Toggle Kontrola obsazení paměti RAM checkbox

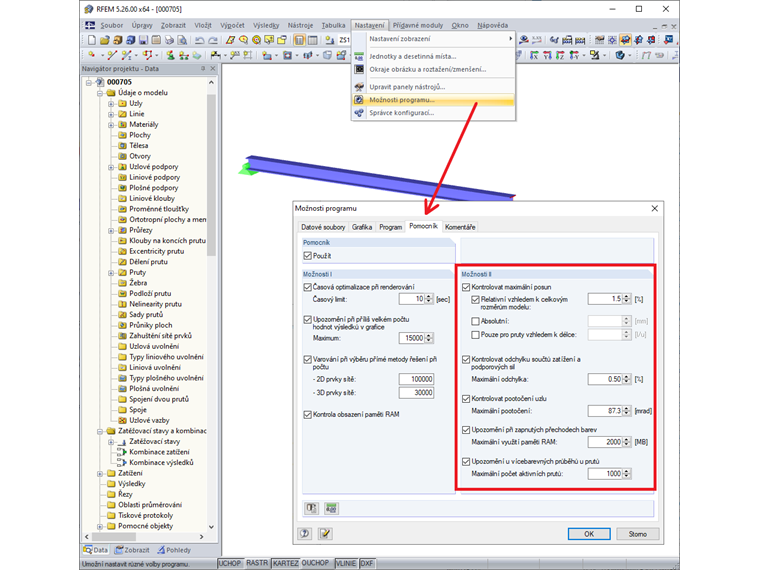click(x=307, y=414)
